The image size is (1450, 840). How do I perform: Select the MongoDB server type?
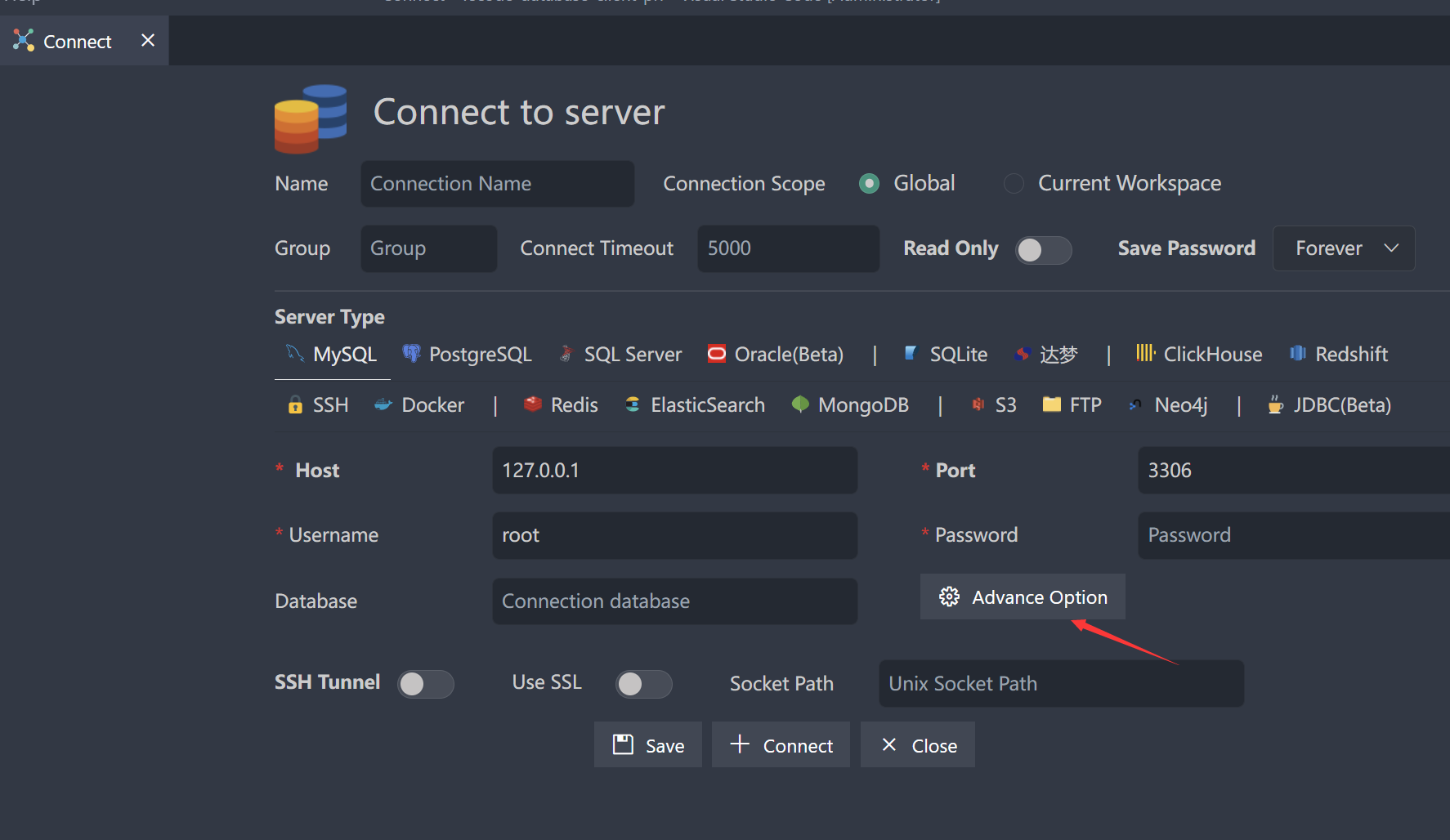click(863, 404)
